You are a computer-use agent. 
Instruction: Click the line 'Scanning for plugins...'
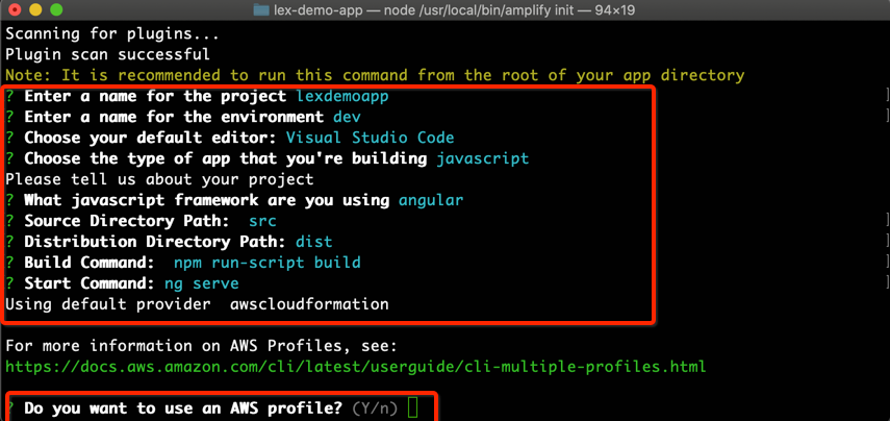113,34
